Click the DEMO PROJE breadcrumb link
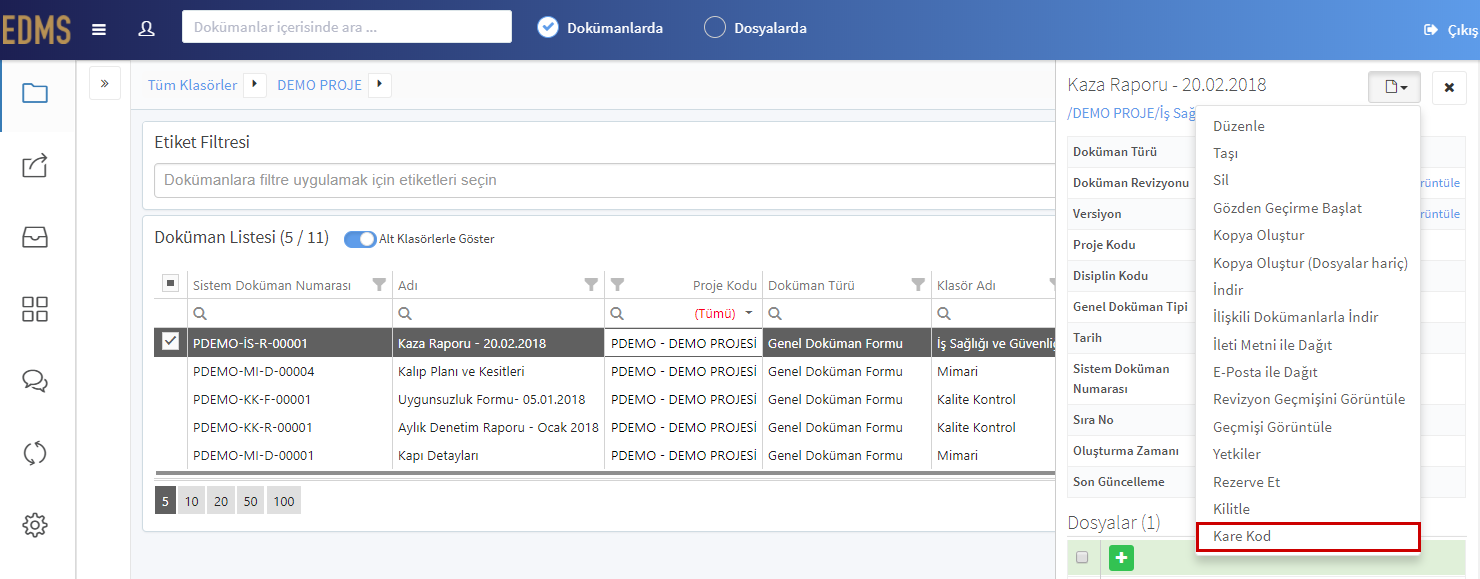Screen dimensions: 1480x579 pyautogui.click(x=319, y=85)
